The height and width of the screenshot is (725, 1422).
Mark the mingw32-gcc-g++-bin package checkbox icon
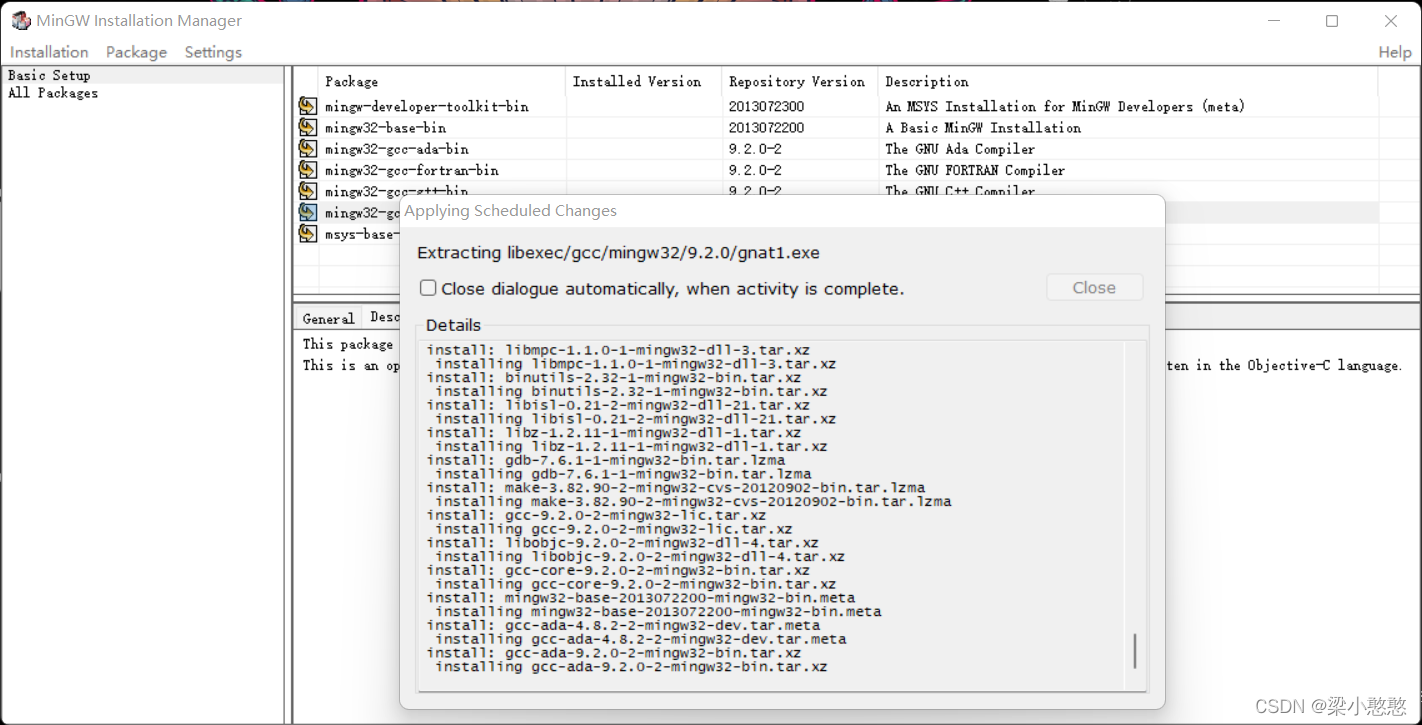tap(307, 191)
